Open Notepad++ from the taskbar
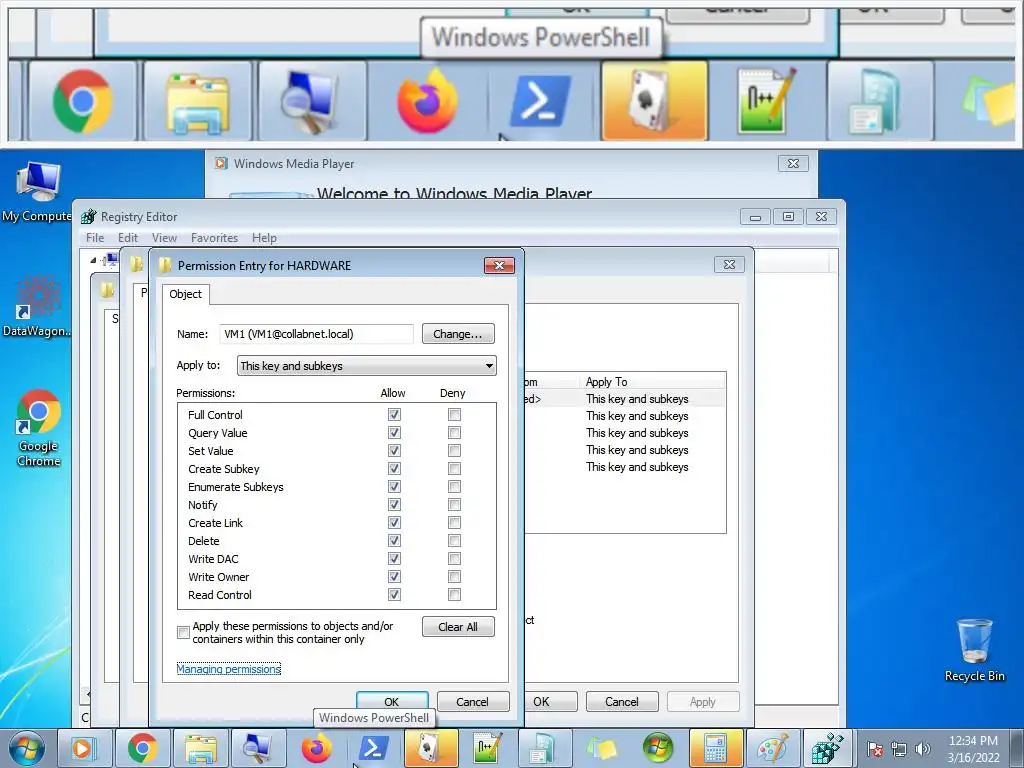Viewport: 1024px width, 768px height. 489,748
